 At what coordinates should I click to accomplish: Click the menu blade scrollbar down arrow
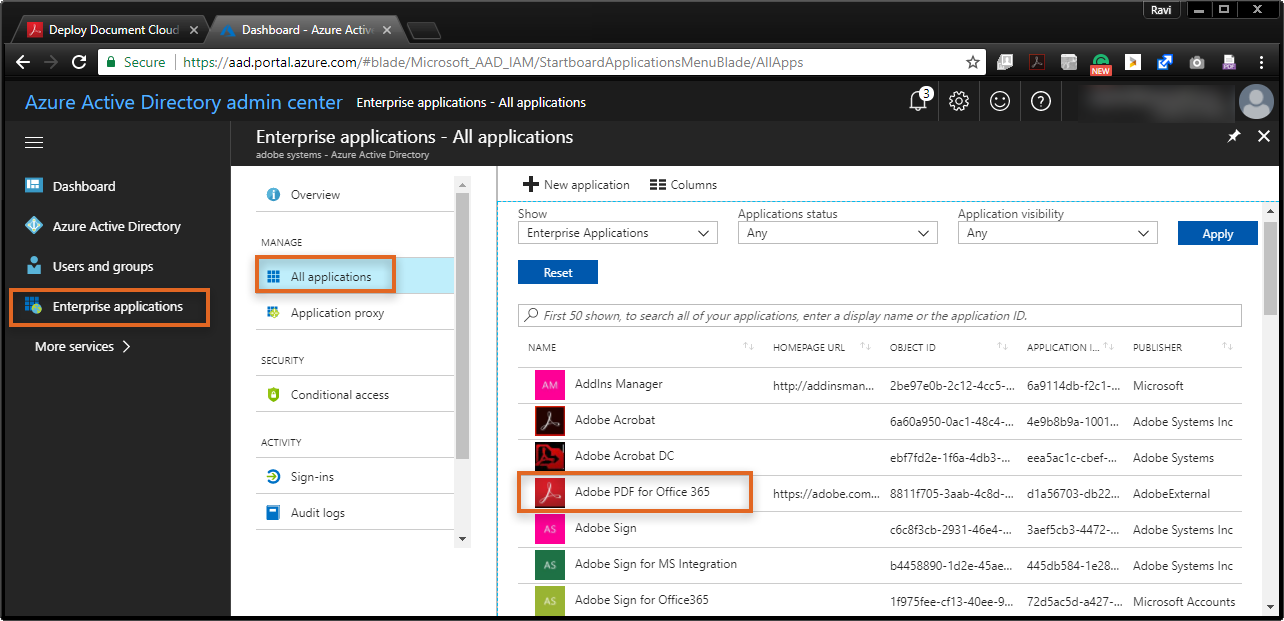tap(462, 538)
